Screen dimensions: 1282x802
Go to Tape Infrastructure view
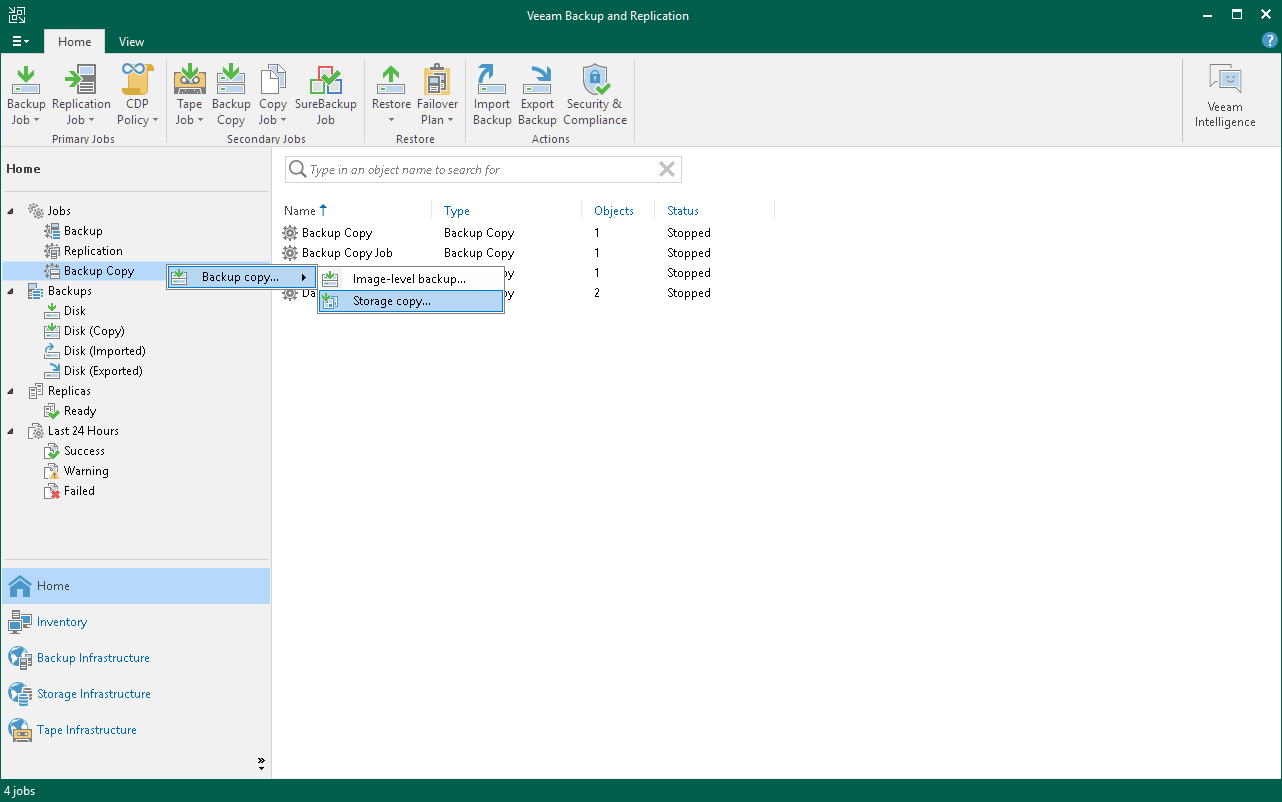pos(87,730)
